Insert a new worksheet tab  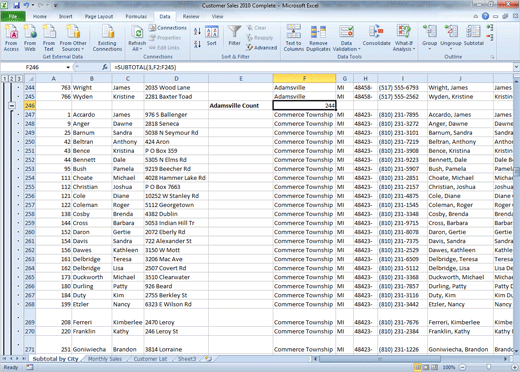coord(208,359)
